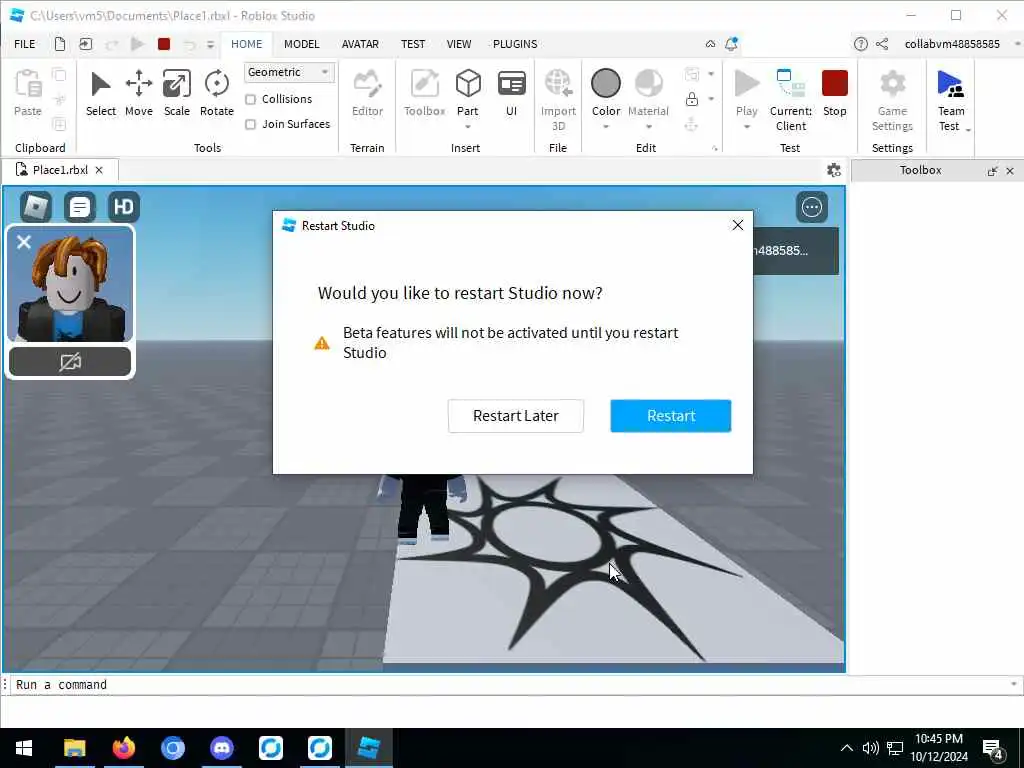1024x768 pixels.
Task: Open the UI insert tool
Action: 511,84
